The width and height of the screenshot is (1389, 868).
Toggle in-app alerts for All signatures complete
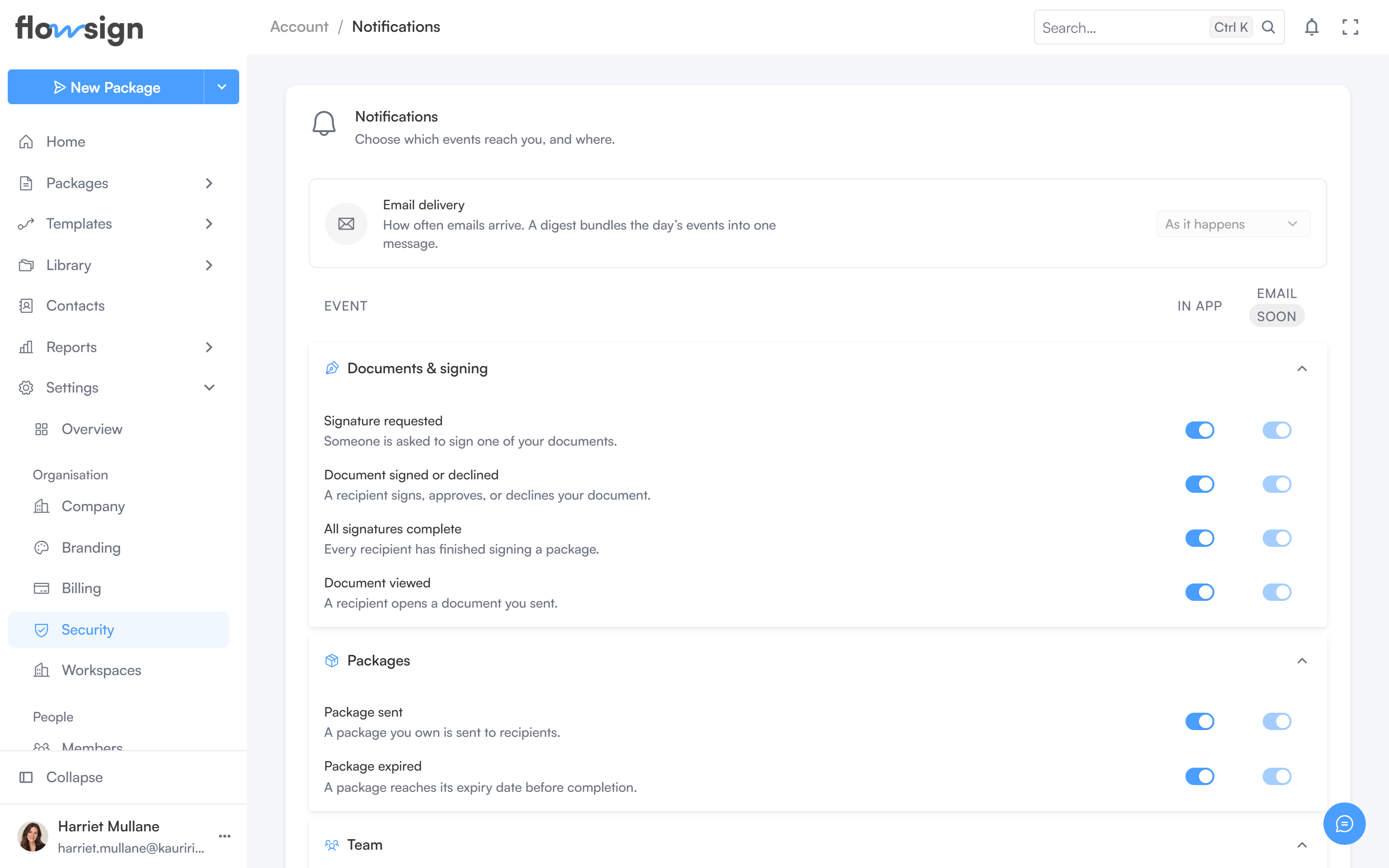1199,538
